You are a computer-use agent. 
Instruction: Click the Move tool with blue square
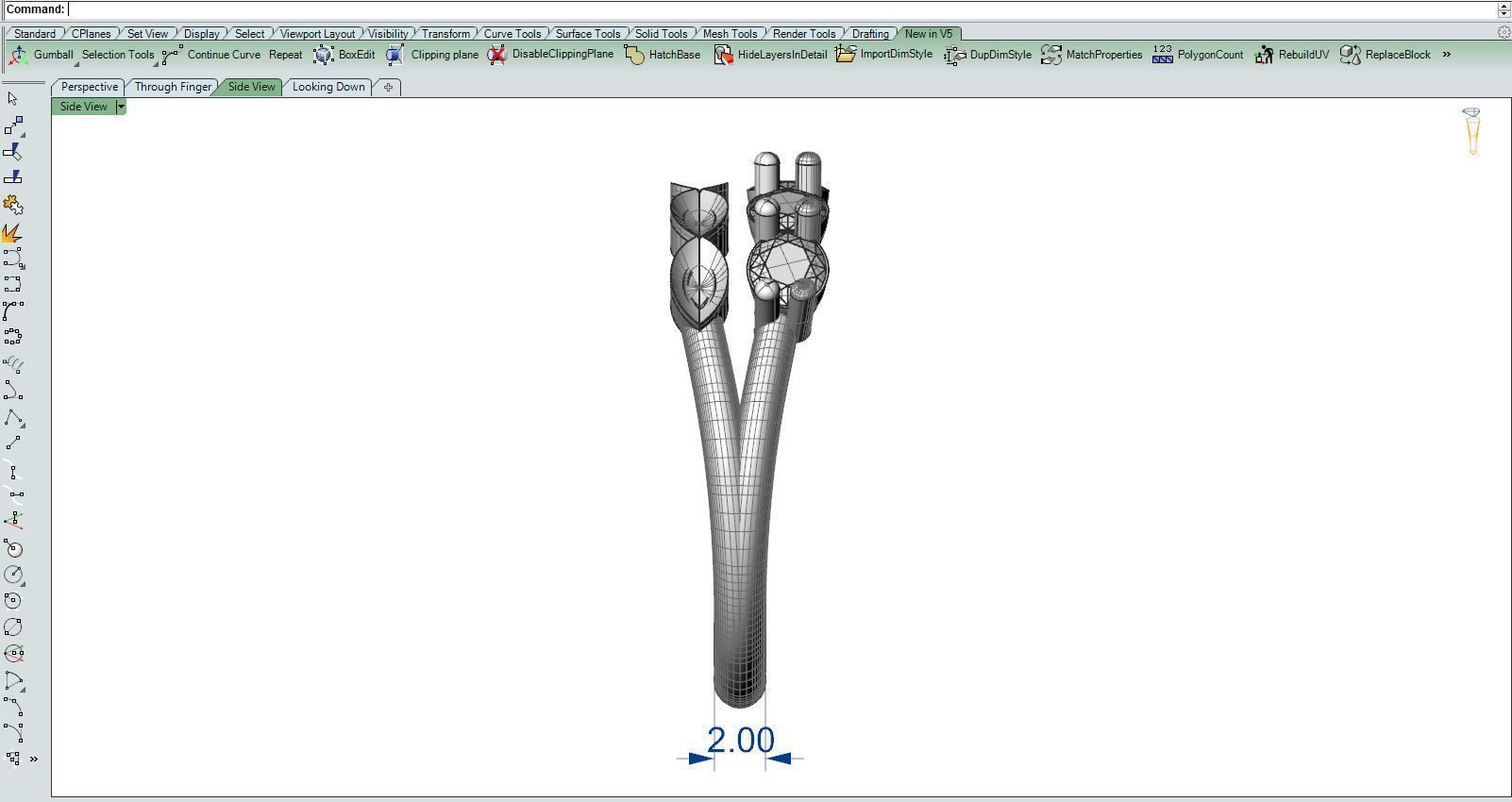tap(13, 125)
